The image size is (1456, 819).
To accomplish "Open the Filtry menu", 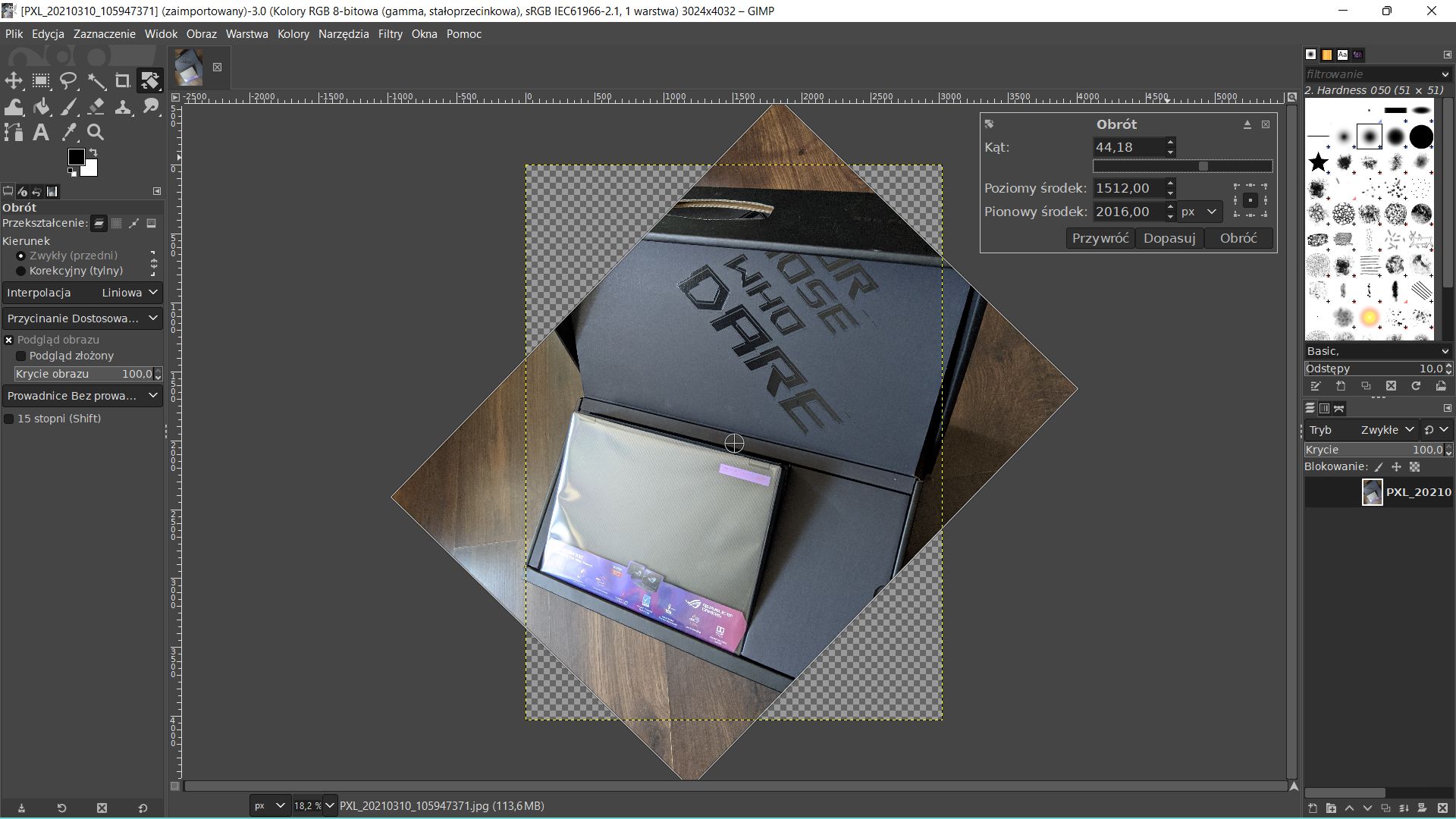I will point(390,34).
